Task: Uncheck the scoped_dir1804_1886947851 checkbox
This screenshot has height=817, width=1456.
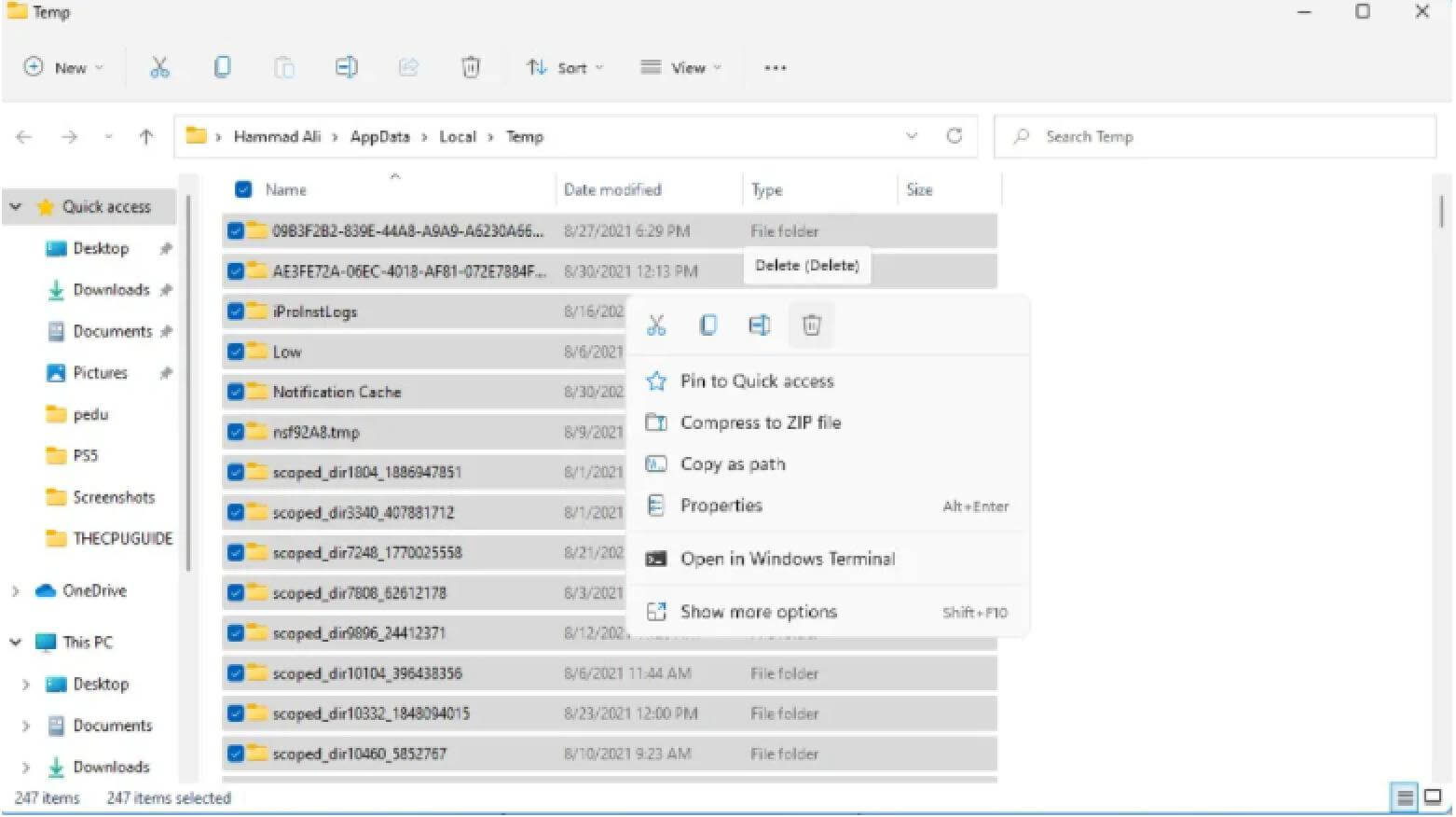Action: click(236, 472)
